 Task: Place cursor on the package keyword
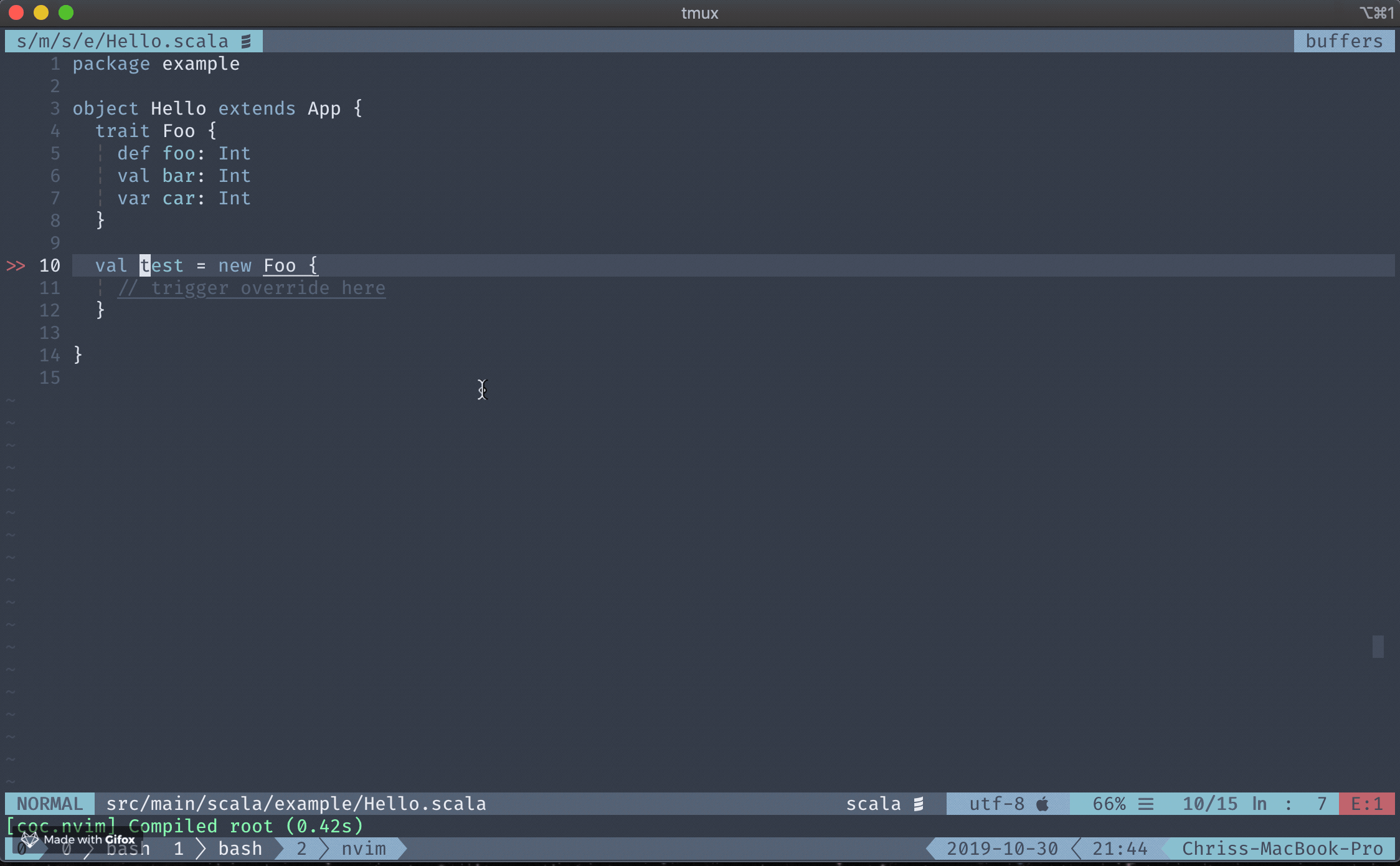111,64
